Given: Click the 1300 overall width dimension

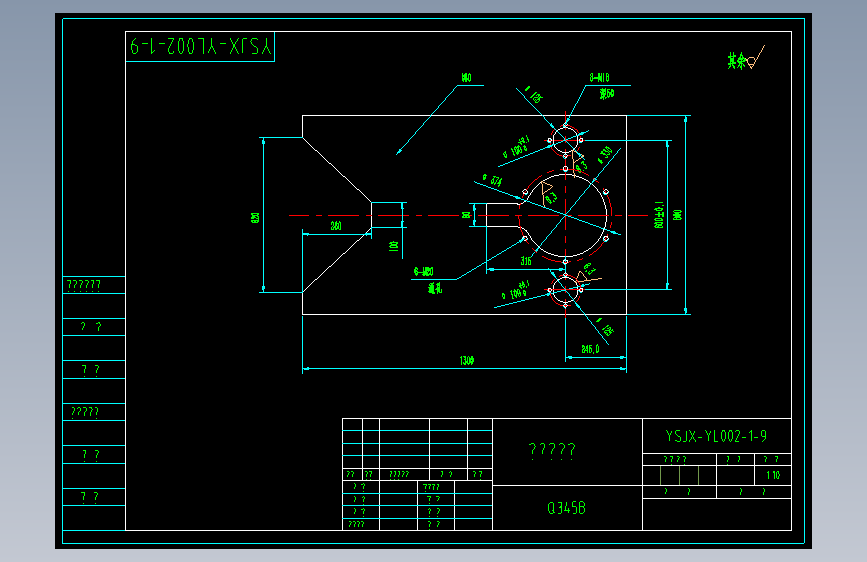Looking at the screenshot, I should (x=467, y=361).
